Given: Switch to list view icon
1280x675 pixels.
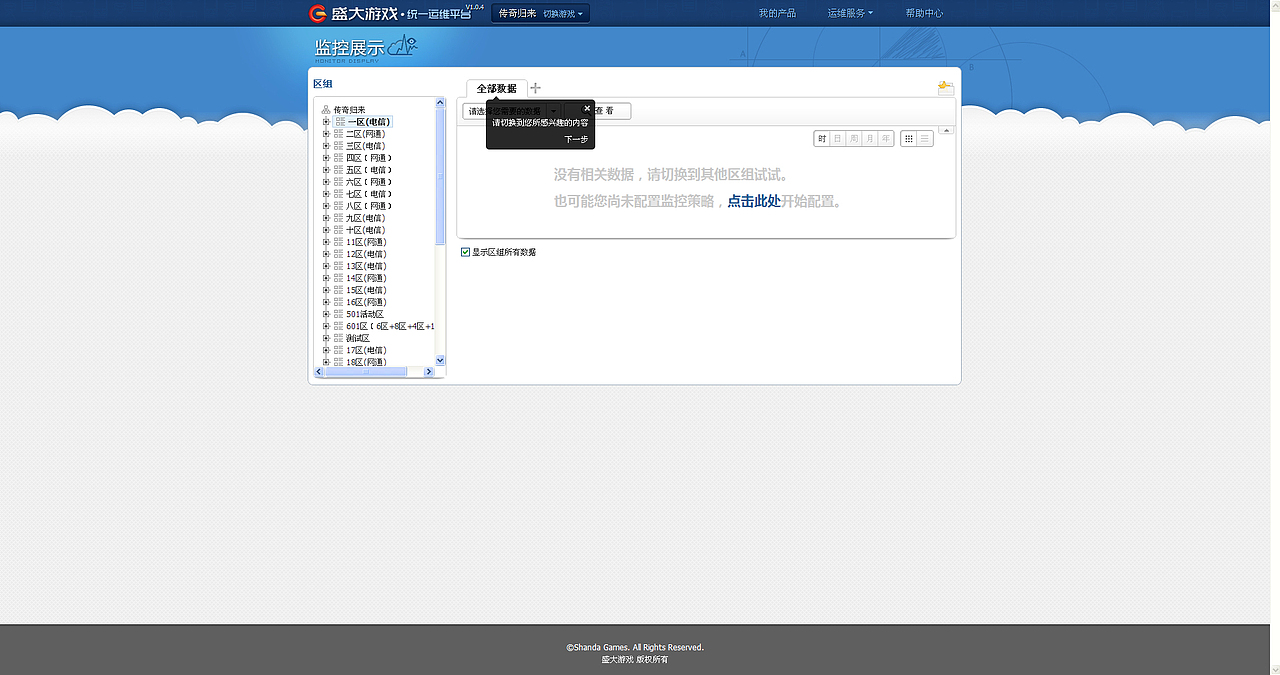Looking at the screenshot, I should coord(925,139).
